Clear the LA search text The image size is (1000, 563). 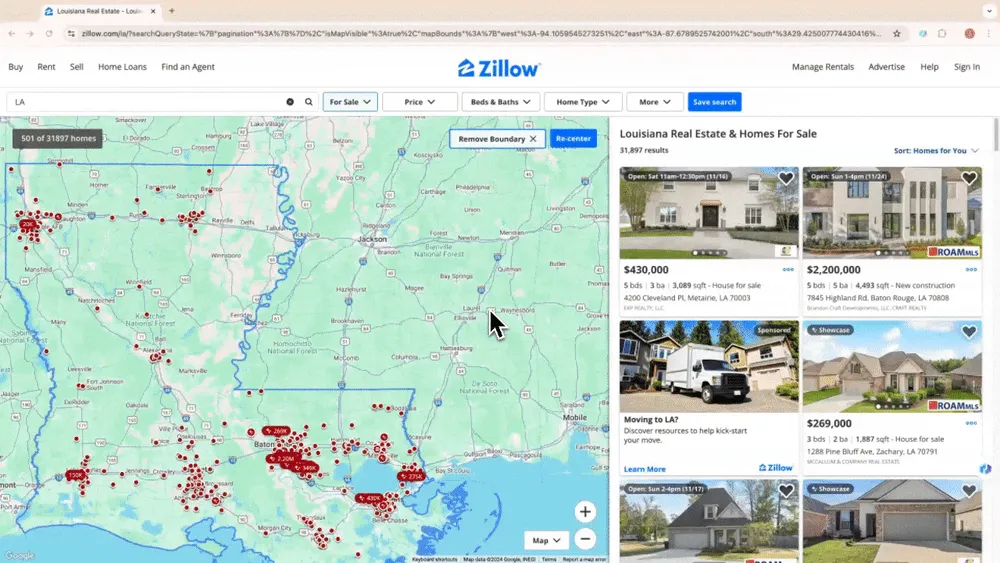(290, 102)
